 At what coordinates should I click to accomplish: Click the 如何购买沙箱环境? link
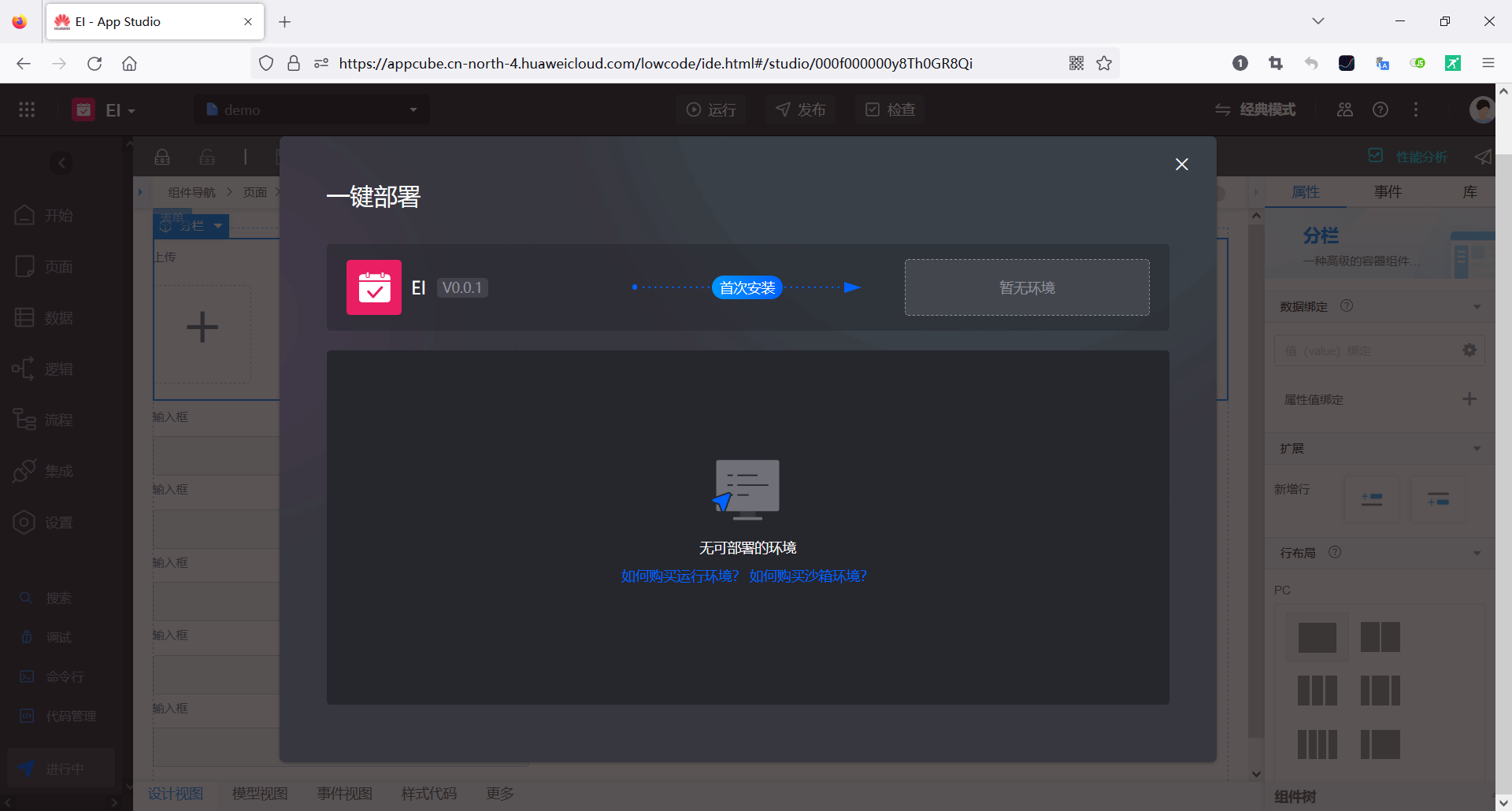point(807,576)
